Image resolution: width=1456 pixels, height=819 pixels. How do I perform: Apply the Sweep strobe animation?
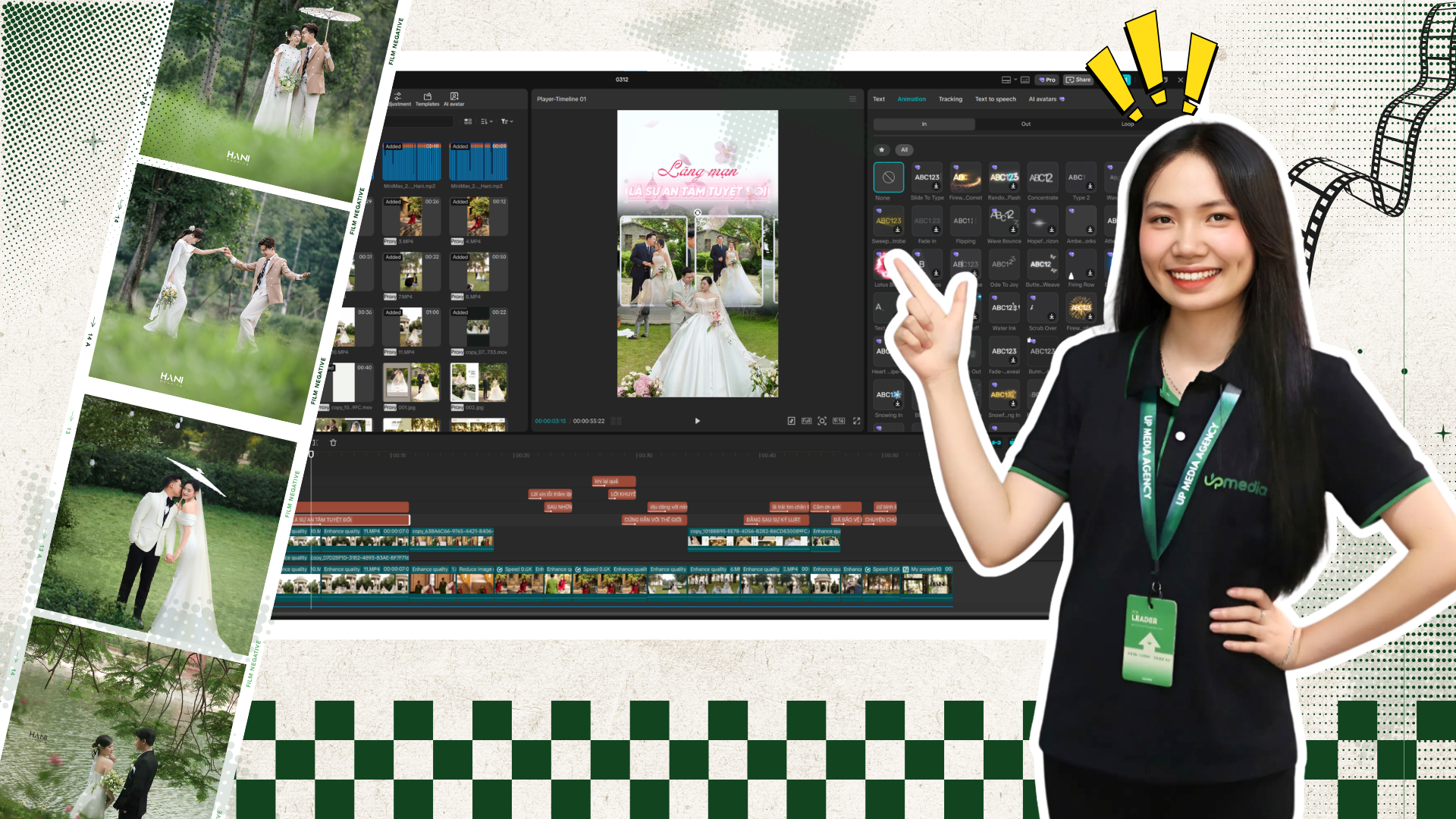889,221
